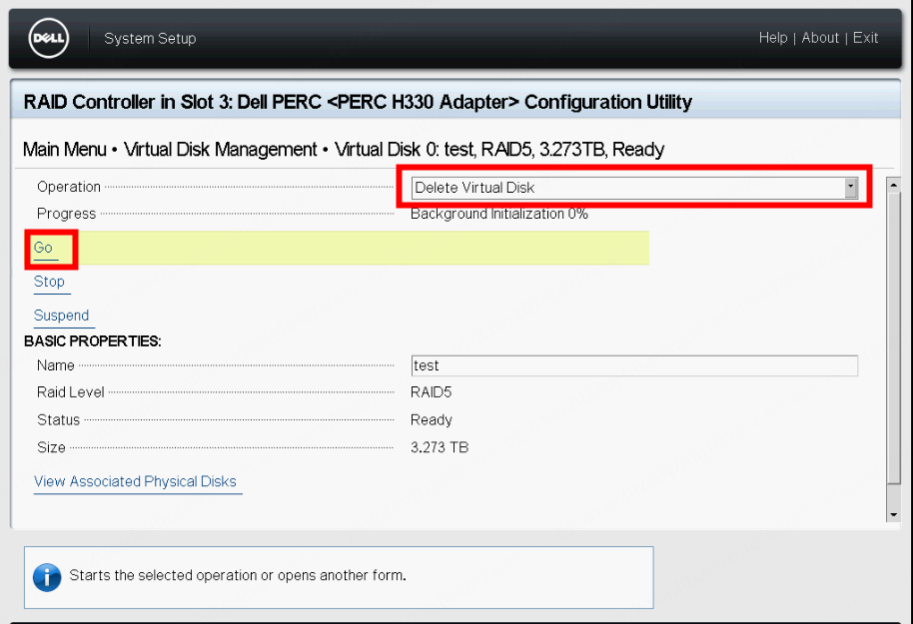Click the Dell logo icon

[x=49, y=38]
